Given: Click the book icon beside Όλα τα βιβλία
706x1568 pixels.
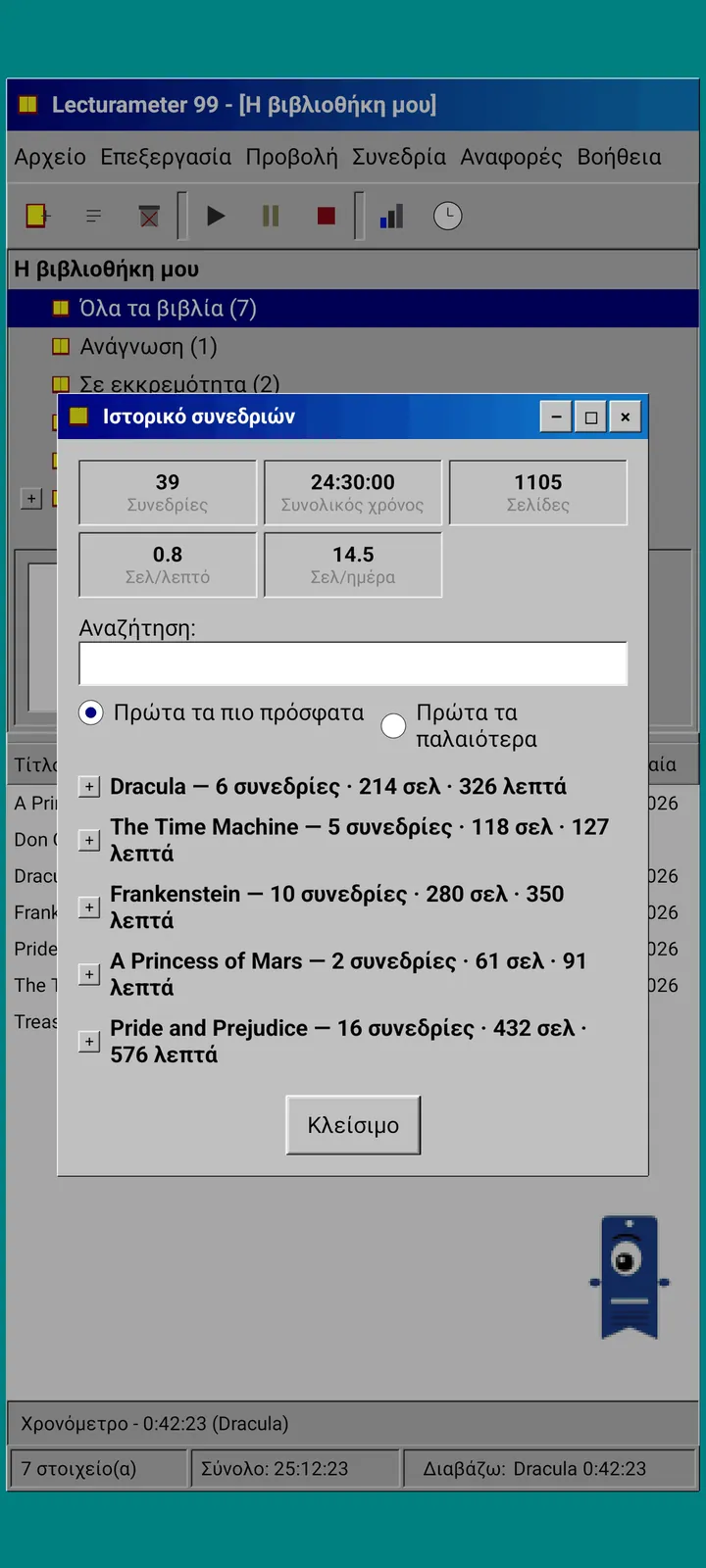Looking at the screenshot, I should [61, 308].
